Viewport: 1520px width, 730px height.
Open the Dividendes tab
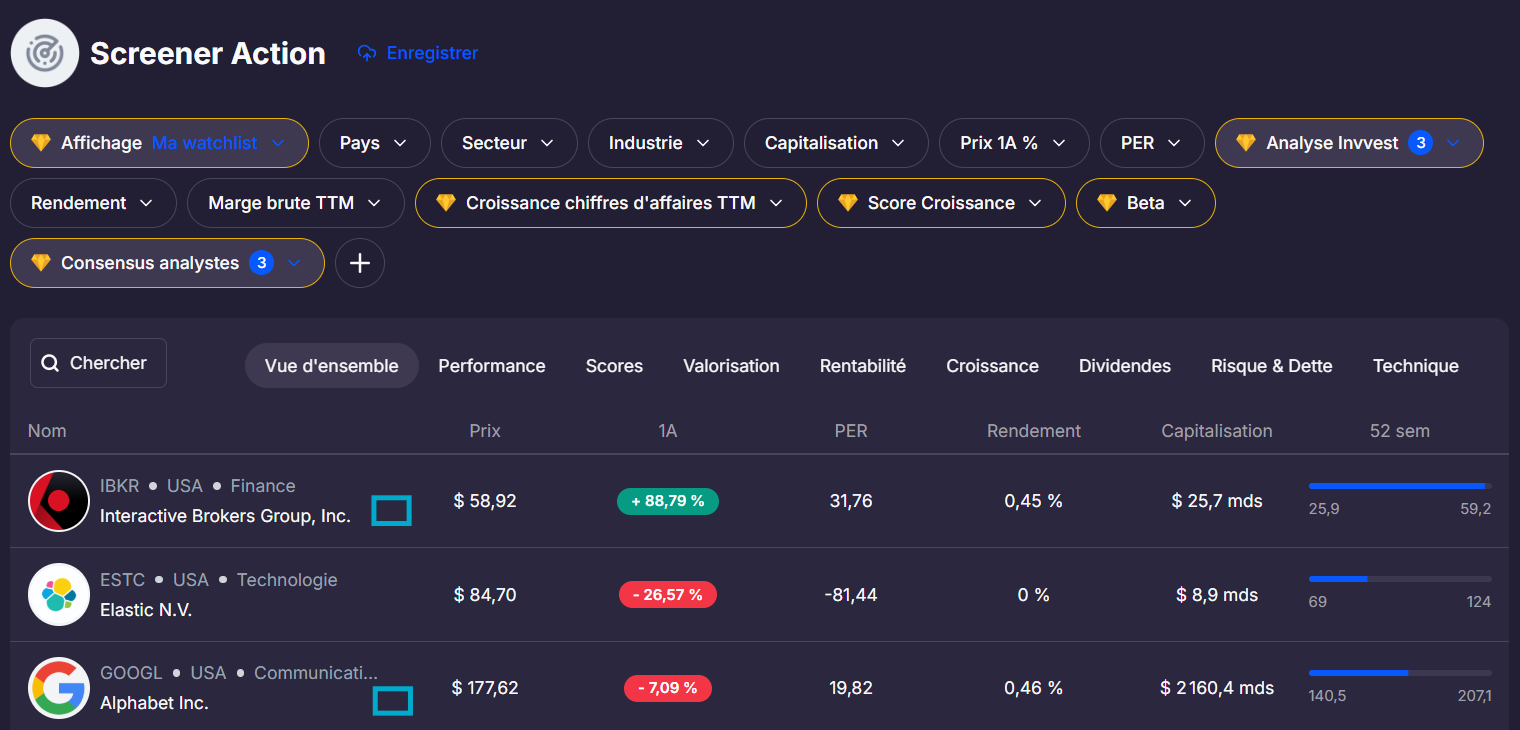click(x=1125, y=366)
